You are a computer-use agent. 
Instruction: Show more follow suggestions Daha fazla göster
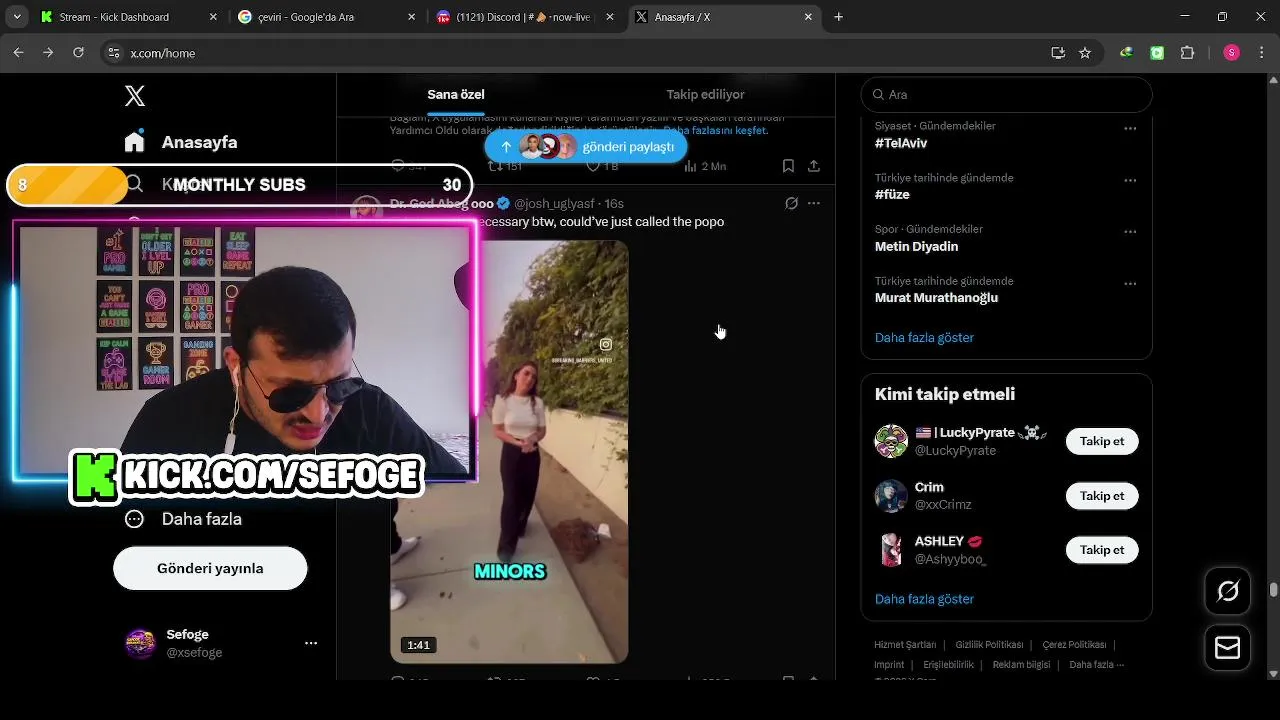(924, 599)
